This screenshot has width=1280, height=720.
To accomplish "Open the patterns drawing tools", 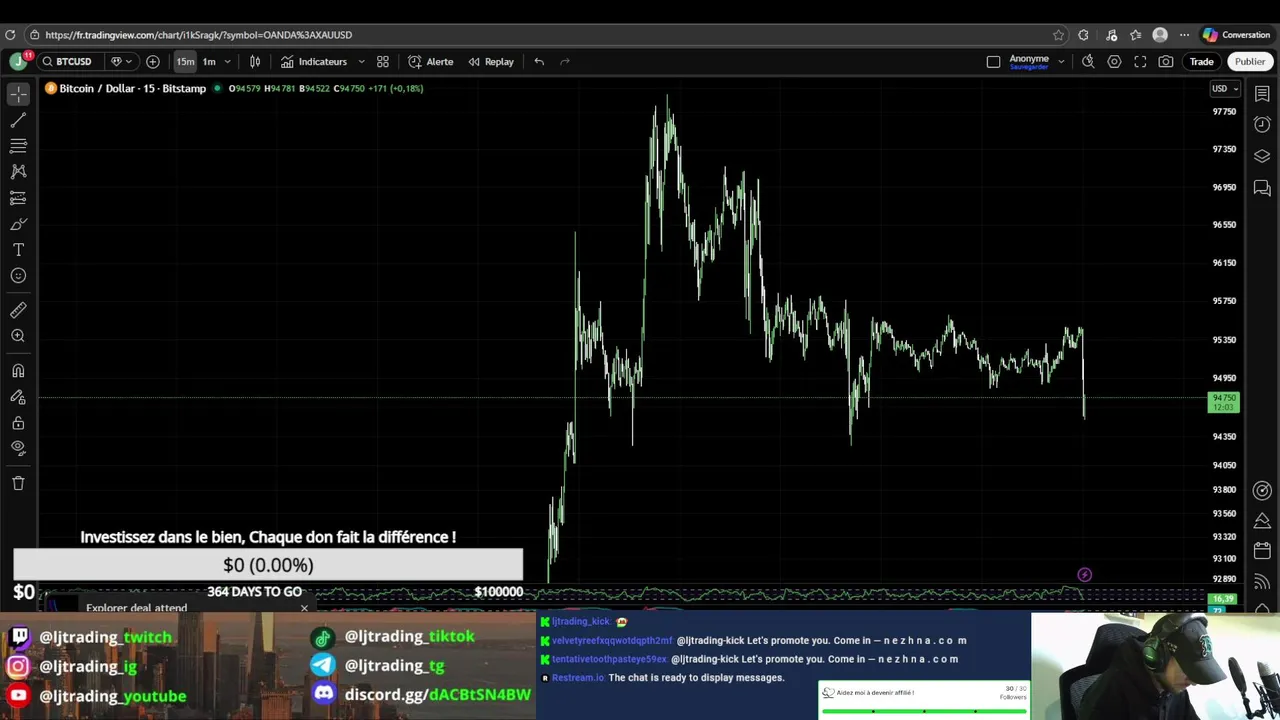I will pyautogui.click(x=18, y=172).
